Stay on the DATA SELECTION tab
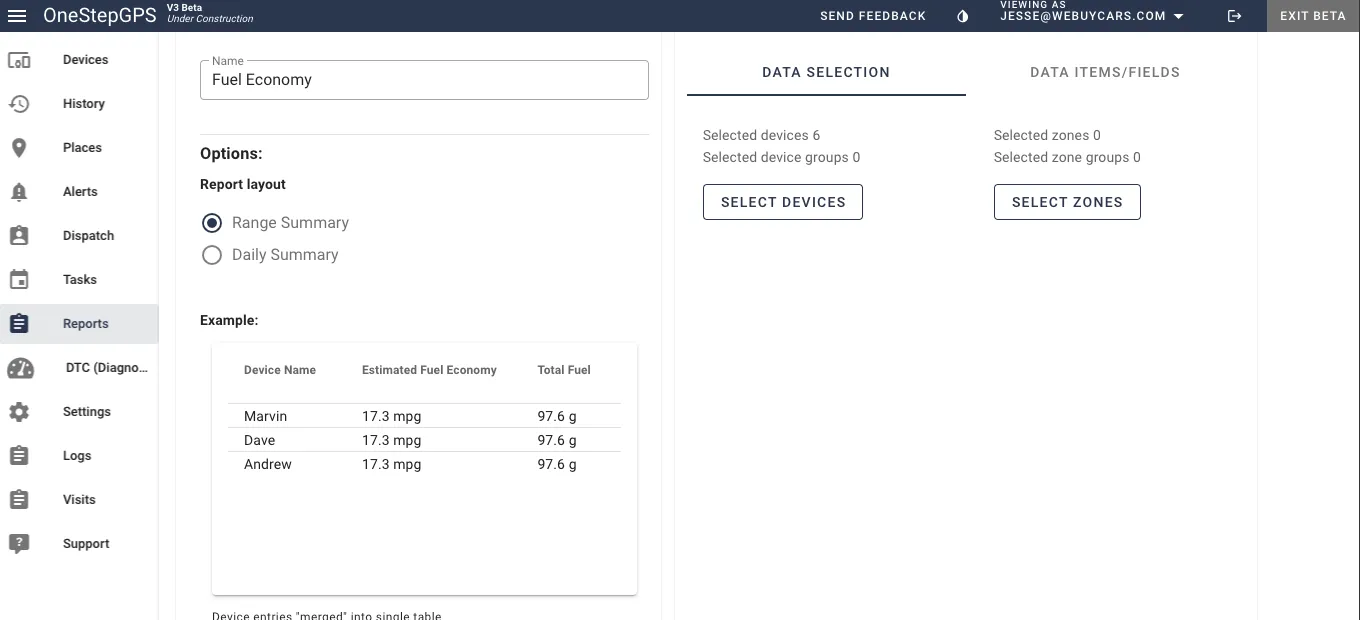Screen dimensions: 1360x620 click(x=826, y=72)
